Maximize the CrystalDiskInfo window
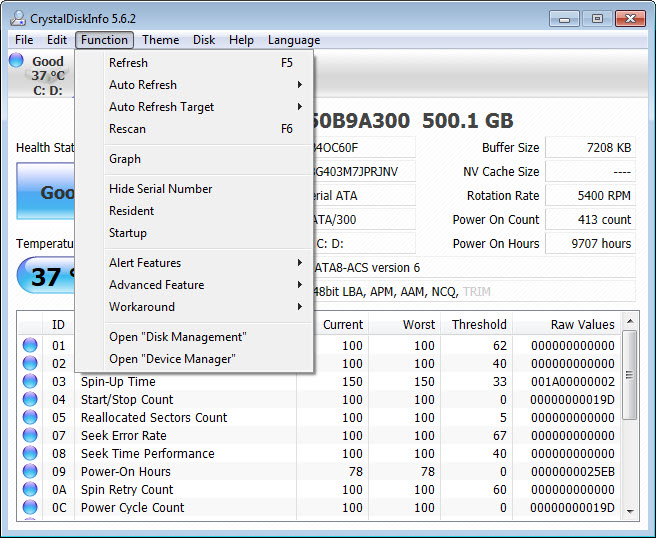Viewport: 656px width, 538px height. tap(597, 18)
